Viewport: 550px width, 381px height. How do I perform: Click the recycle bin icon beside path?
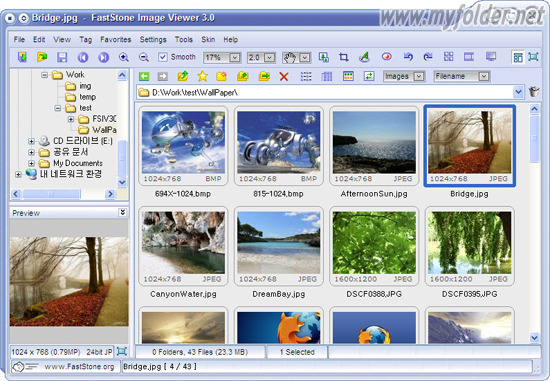pyautogui.click(x=534, y=92)
